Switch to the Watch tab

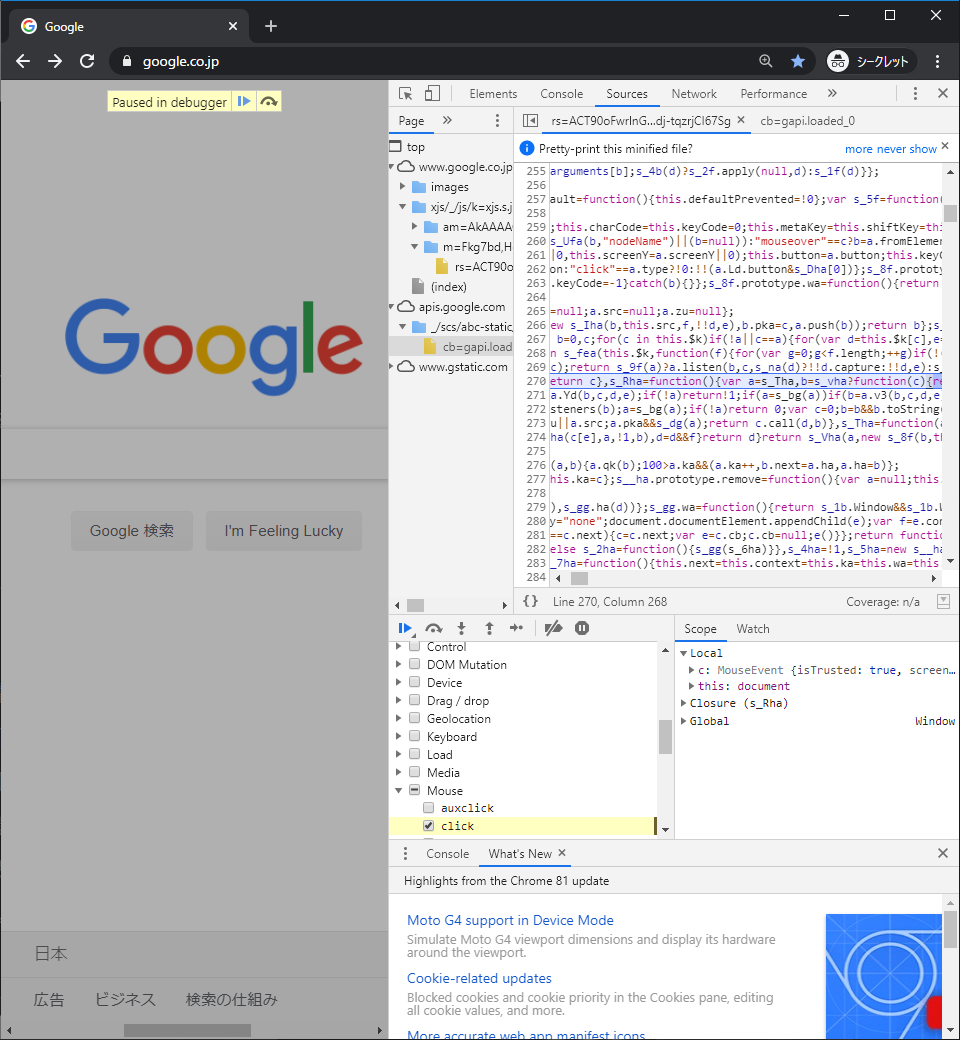click(752, 629)
